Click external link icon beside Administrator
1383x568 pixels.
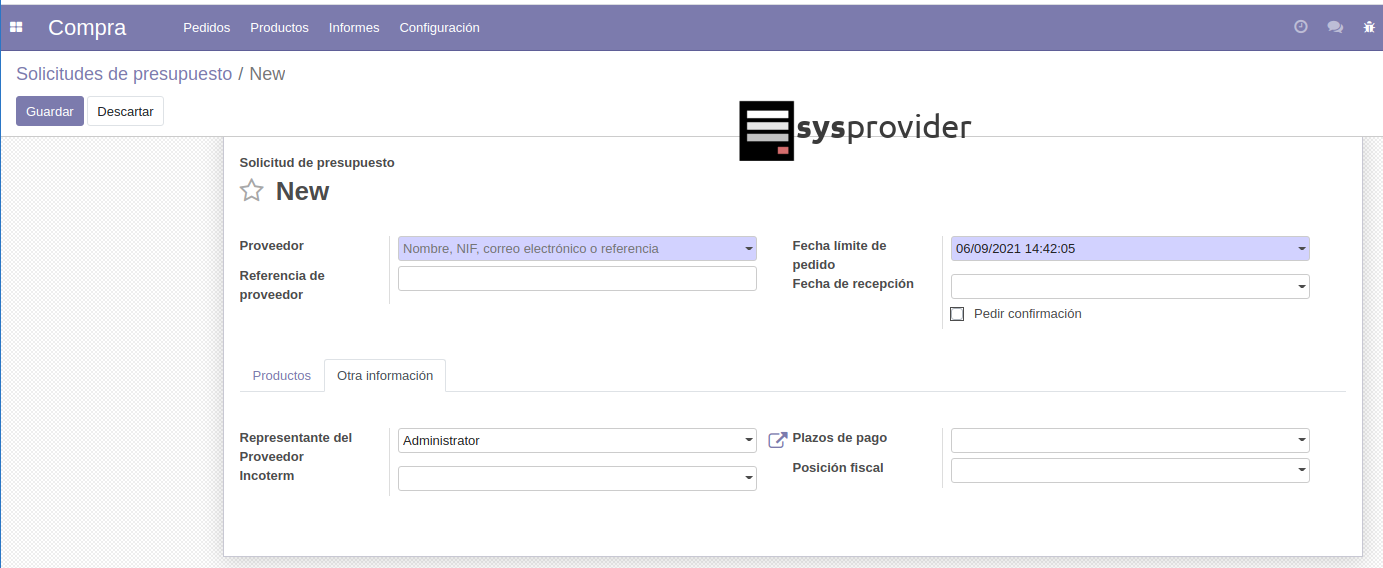click(x=777, y=440)
